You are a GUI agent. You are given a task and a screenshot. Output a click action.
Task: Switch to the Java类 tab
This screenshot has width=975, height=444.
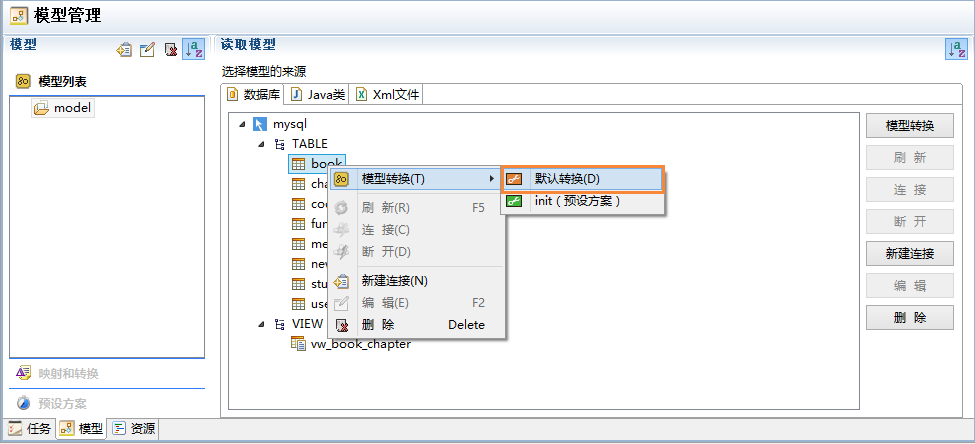point(317,95)
